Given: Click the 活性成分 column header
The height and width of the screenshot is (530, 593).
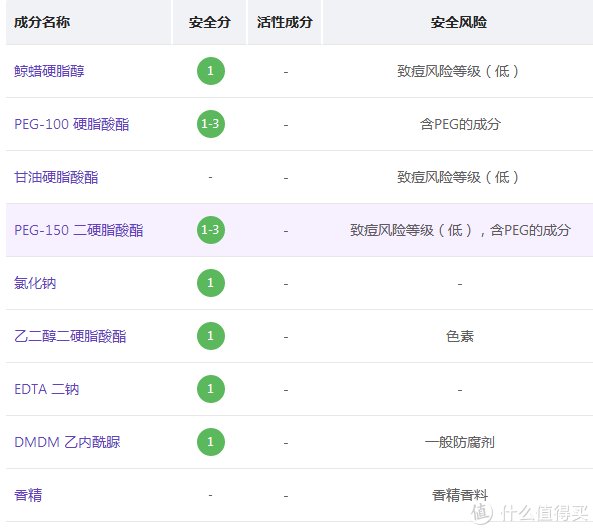Looking at the screenshot, I should click(x=285, y=22).
